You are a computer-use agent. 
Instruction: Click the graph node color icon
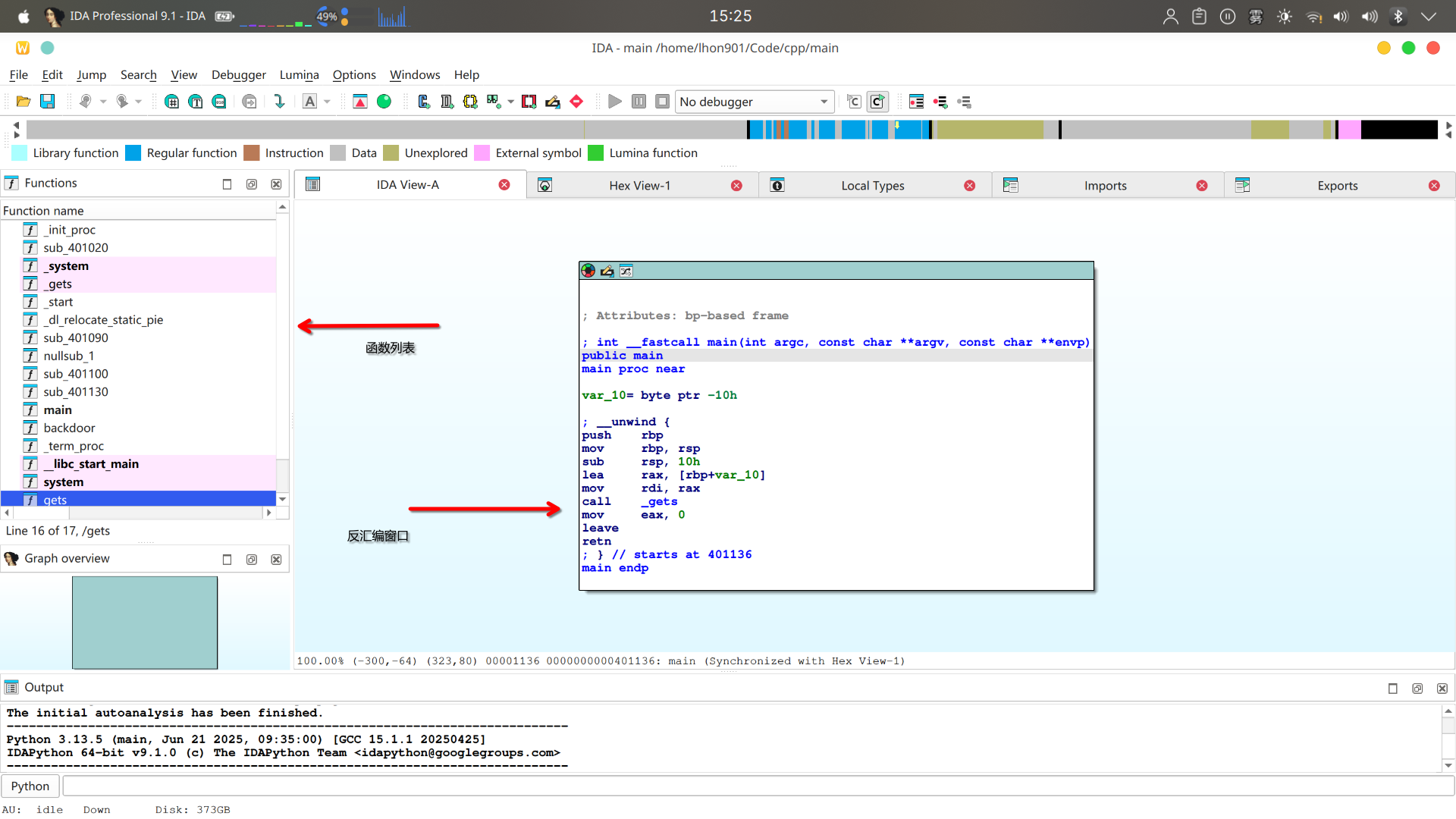click(588, 271)
